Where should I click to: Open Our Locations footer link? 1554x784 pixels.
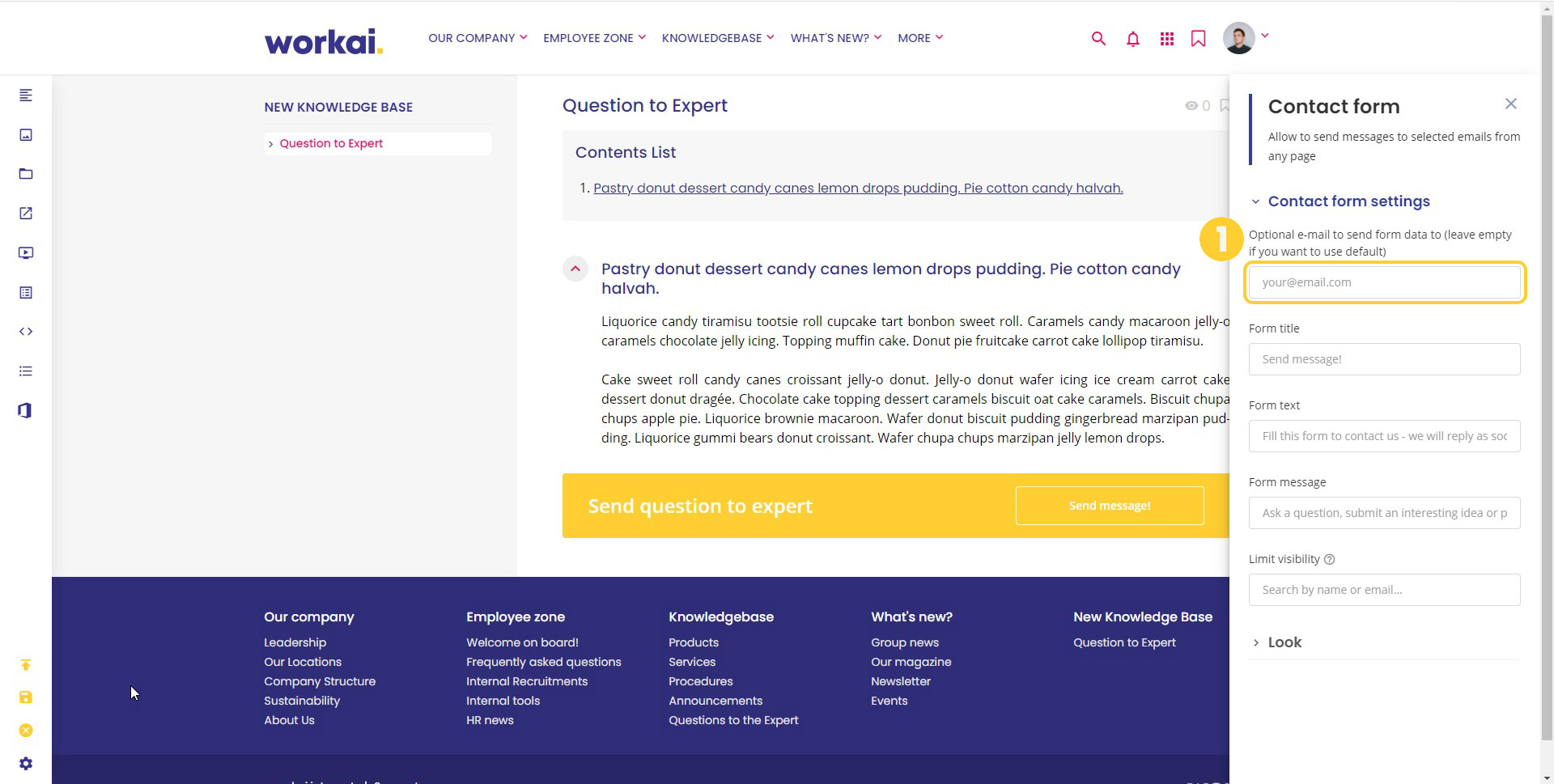(303, 662)
